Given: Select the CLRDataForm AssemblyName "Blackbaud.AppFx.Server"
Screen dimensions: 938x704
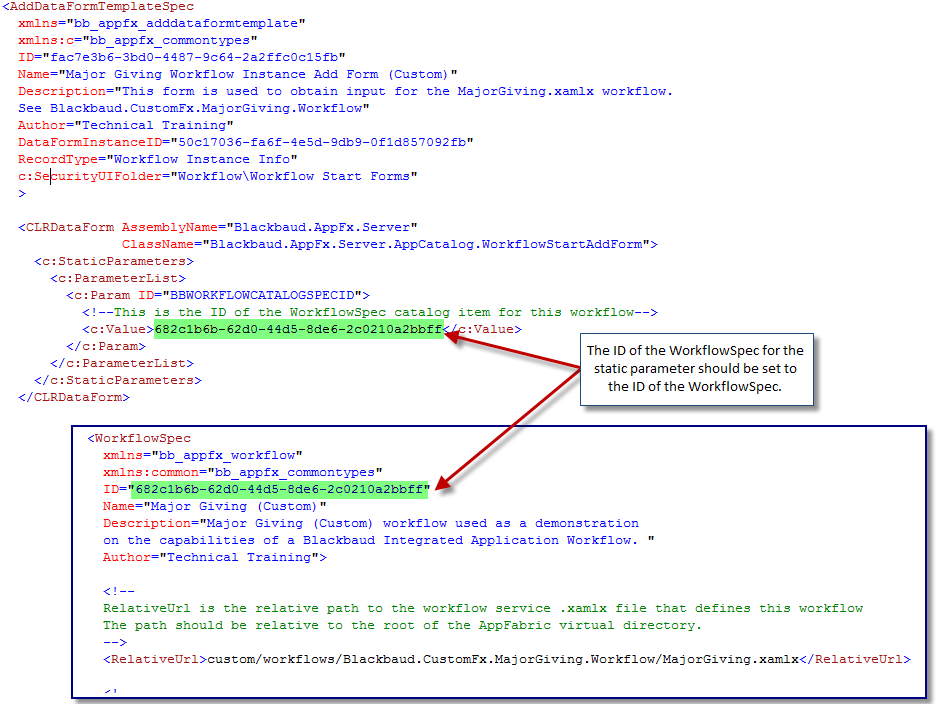Looking at the screenshot, I should [269, 227].
